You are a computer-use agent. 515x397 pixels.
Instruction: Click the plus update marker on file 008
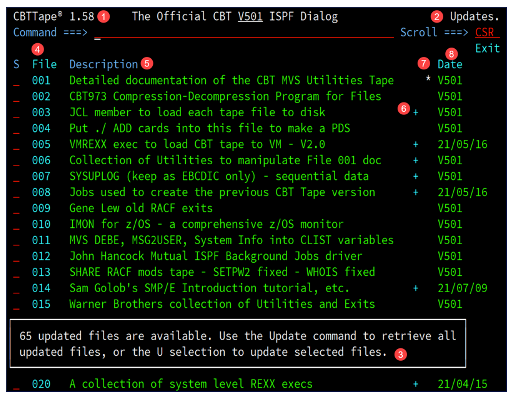(416, 193)
